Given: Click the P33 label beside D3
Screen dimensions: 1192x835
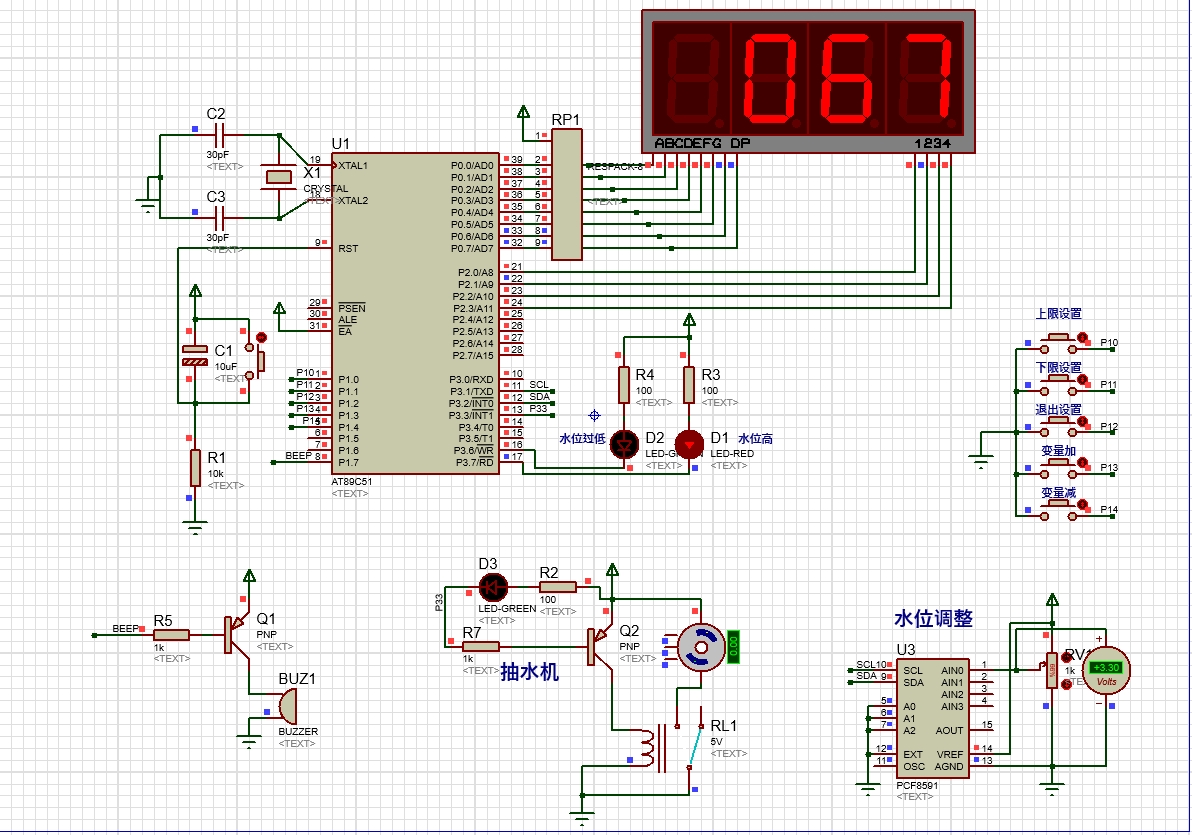Looking at the screenshot, I should pos(439,603).
